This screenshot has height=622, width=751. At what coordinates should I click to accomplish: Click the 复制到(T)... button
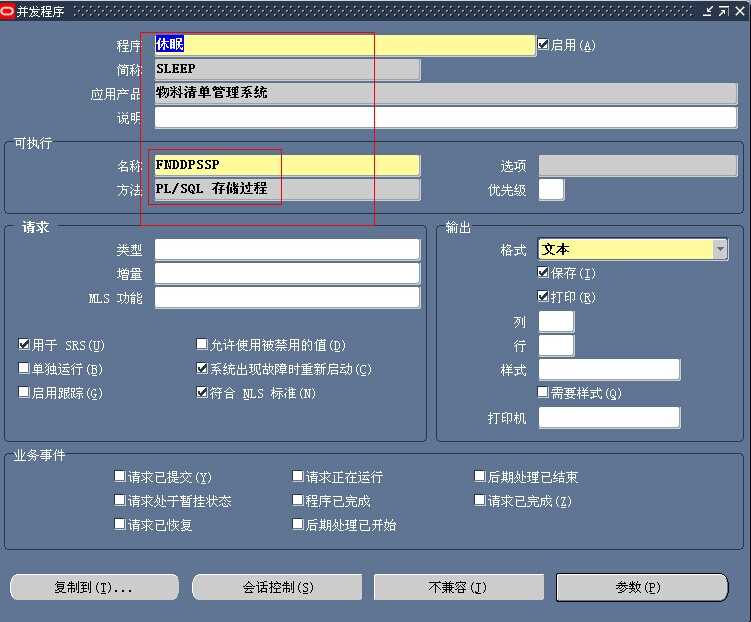click(94, 587)
